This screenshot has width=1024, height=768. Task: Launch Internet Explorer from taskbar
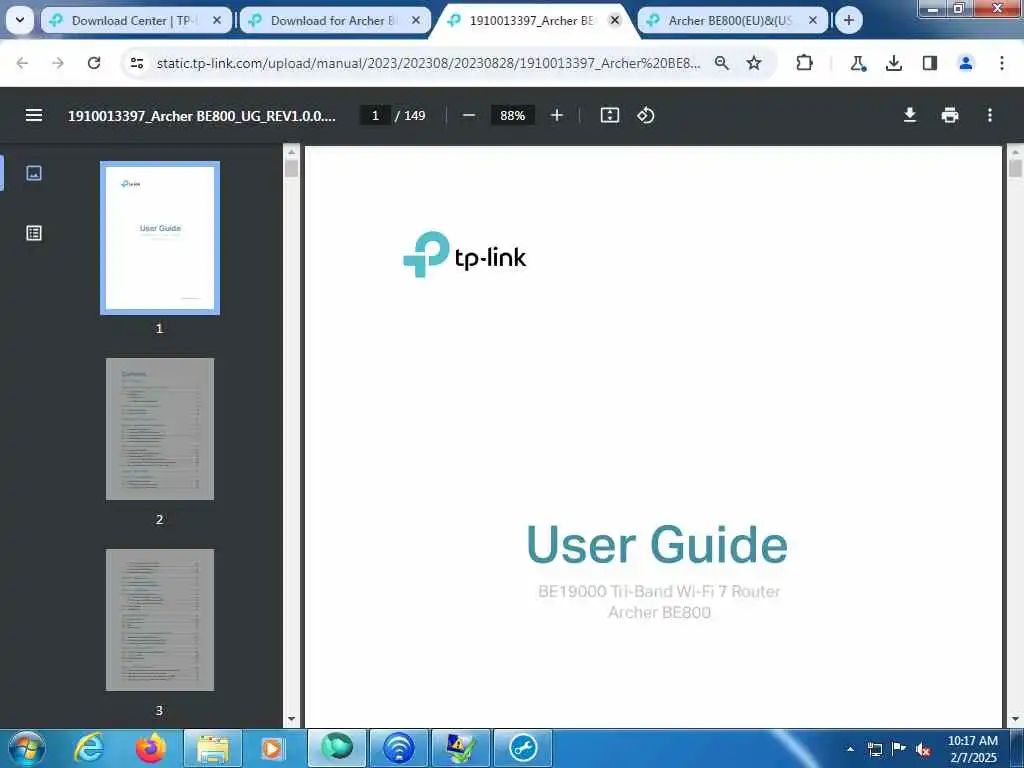(89, 748)
